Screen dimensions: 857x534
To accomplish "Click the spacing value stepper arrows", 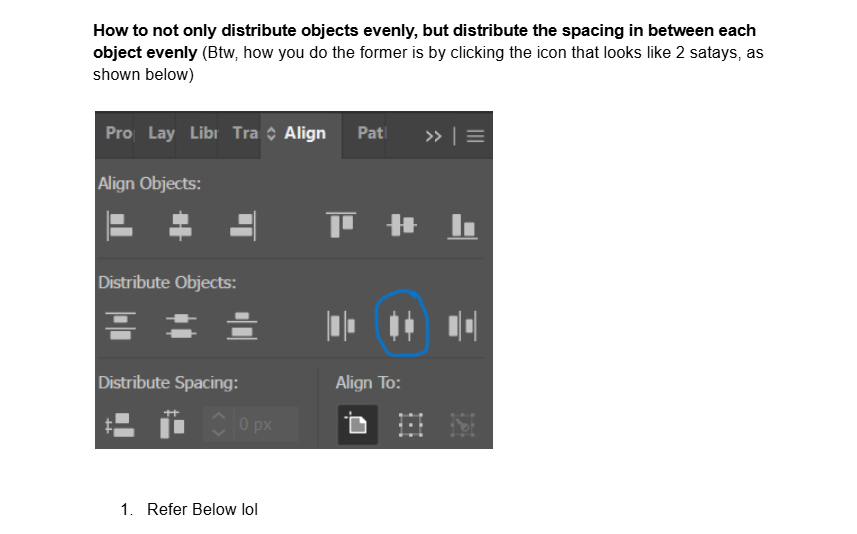I will 218,424.
